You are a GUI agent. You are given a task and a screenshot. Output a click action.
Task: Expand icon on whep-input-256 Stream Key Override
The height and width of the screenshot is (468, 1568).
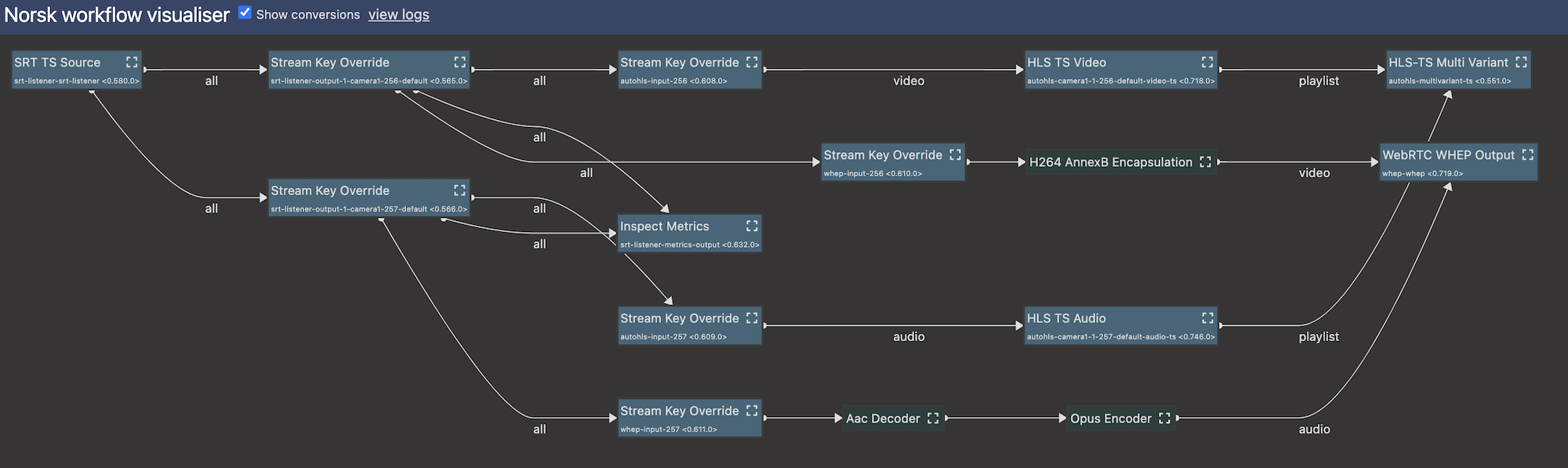(955, 154)
